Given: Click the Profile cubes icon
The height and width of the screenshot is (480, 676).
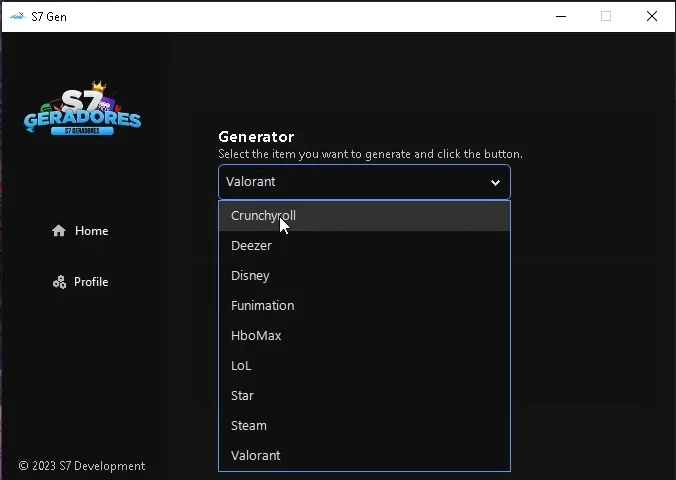Looking at the screenshot, I should [x=59, y=282].
